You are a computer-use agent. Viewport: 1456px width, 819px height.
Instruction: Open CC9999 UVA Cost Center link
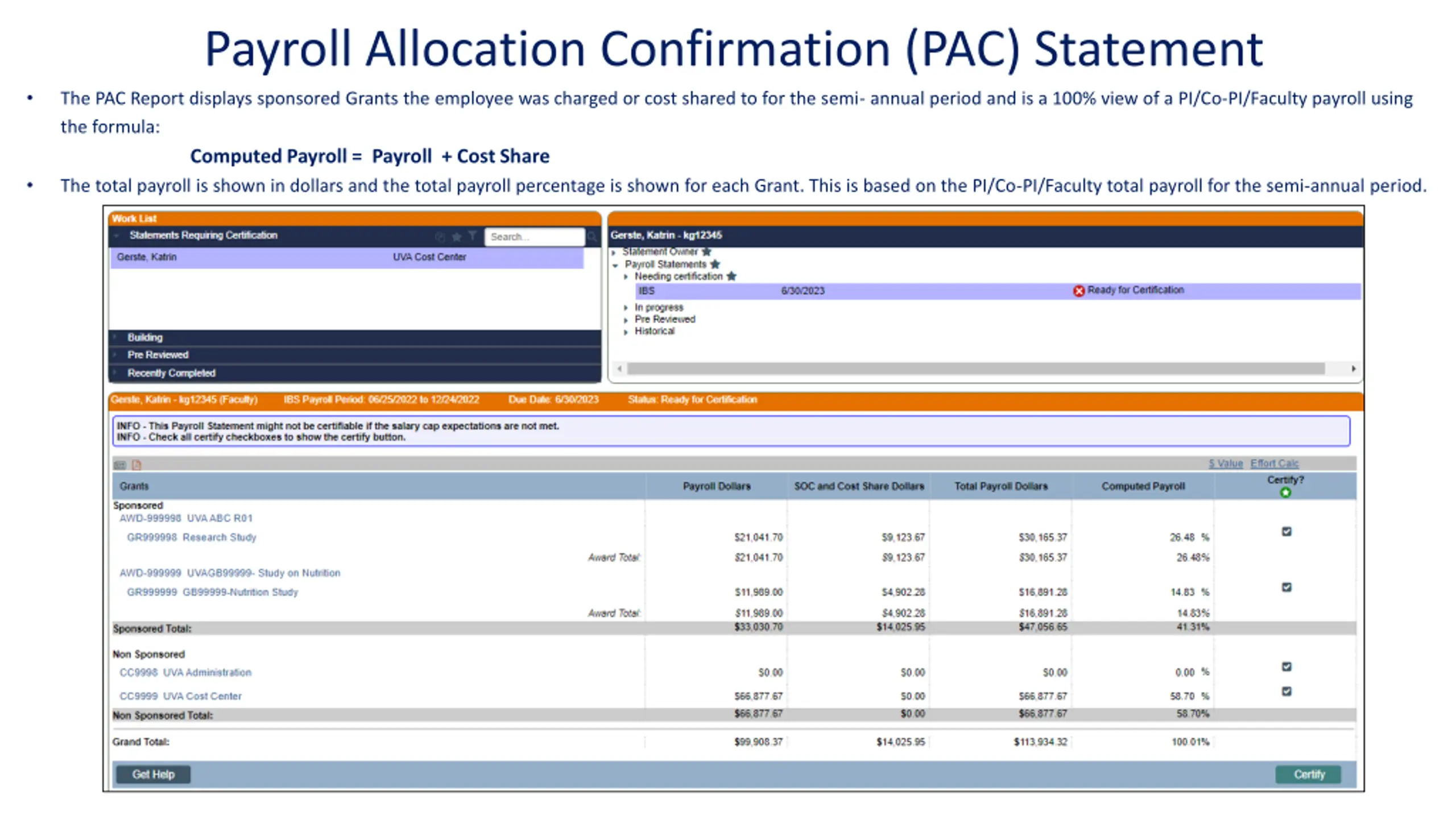(x=180, y=696)
